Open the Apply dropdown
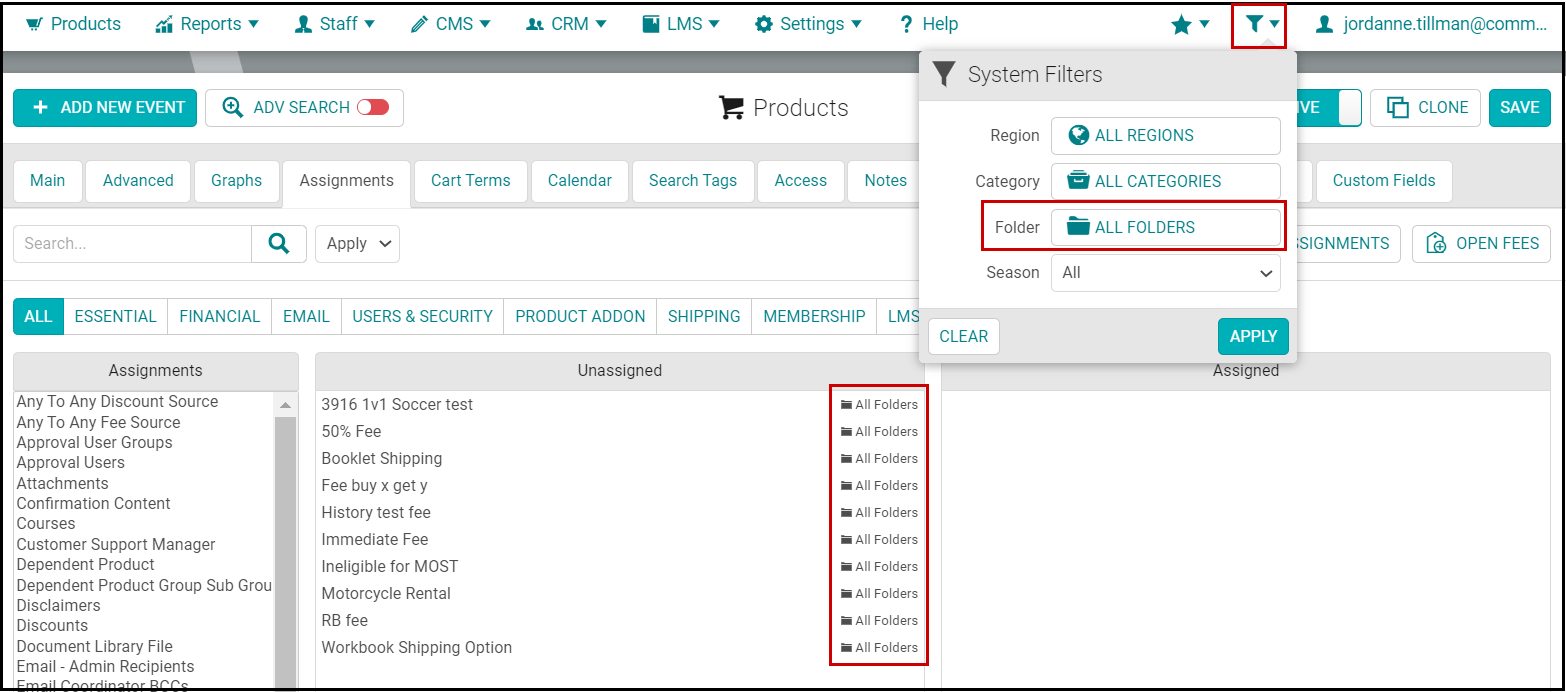 pyautogui.click(x=357, y=244)
